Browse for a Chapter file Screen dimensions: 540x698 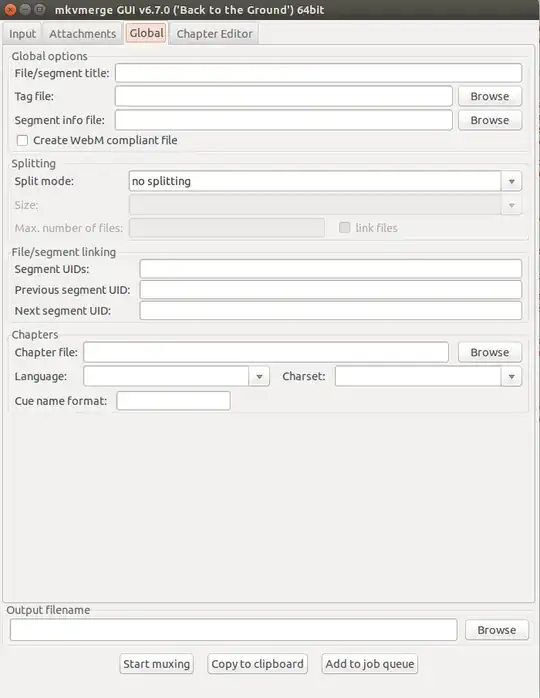click(490, 352)
